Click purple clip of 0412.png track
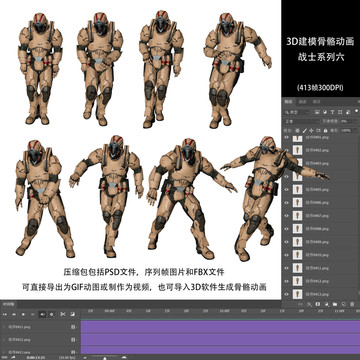 pyautogui.click(x=220, y=339)
